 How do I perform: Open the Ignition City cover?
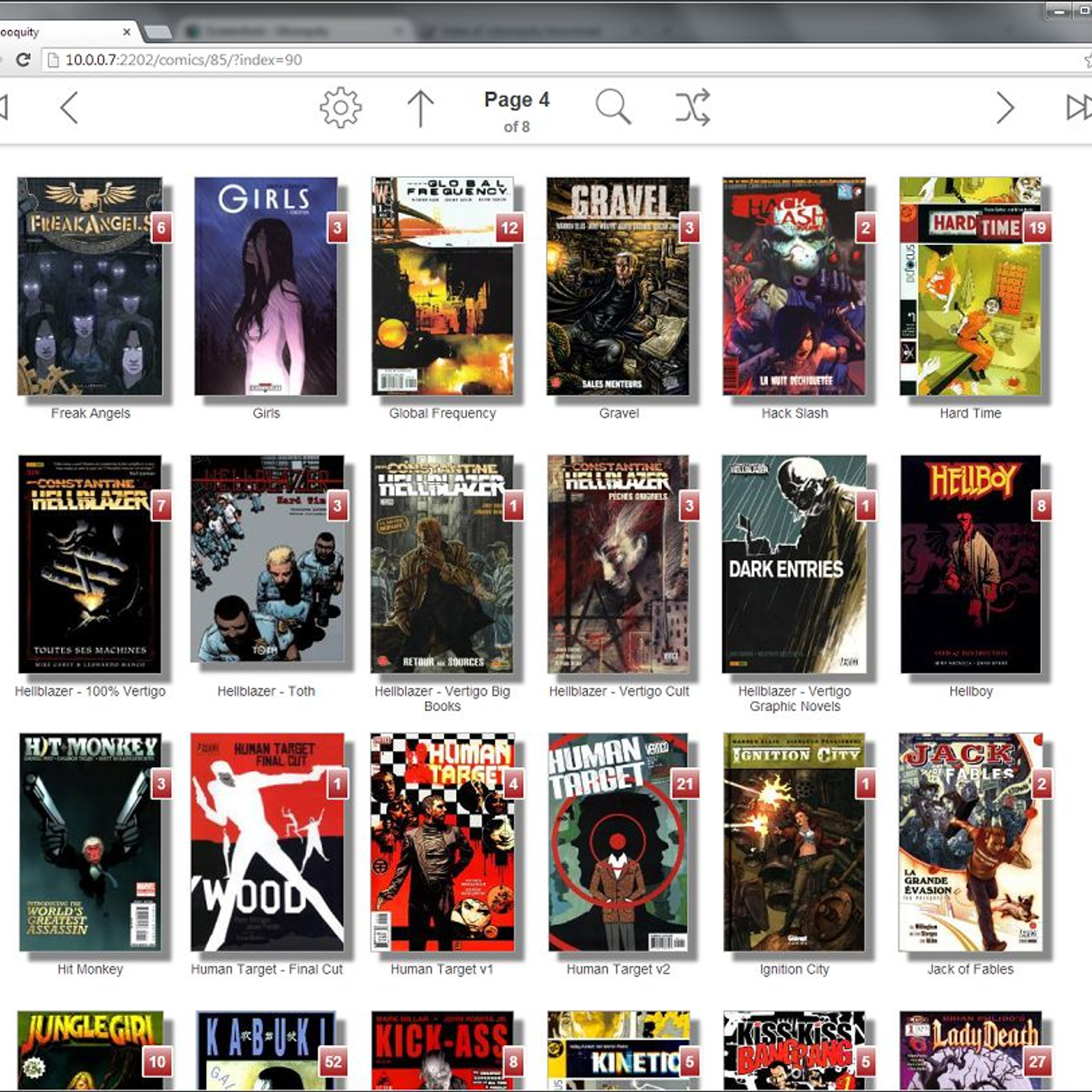pos(794,842)
